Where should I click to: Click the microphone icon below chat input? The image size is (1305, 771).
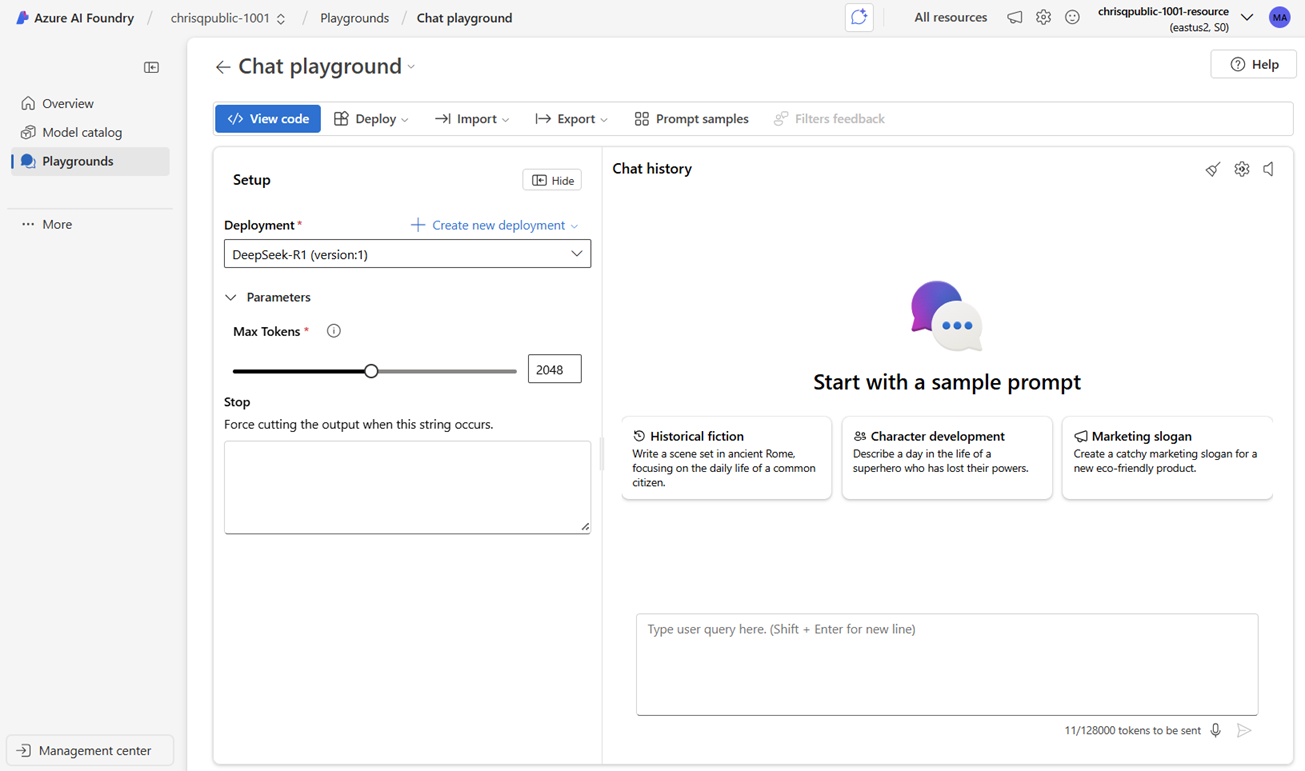coord(1216,730)
